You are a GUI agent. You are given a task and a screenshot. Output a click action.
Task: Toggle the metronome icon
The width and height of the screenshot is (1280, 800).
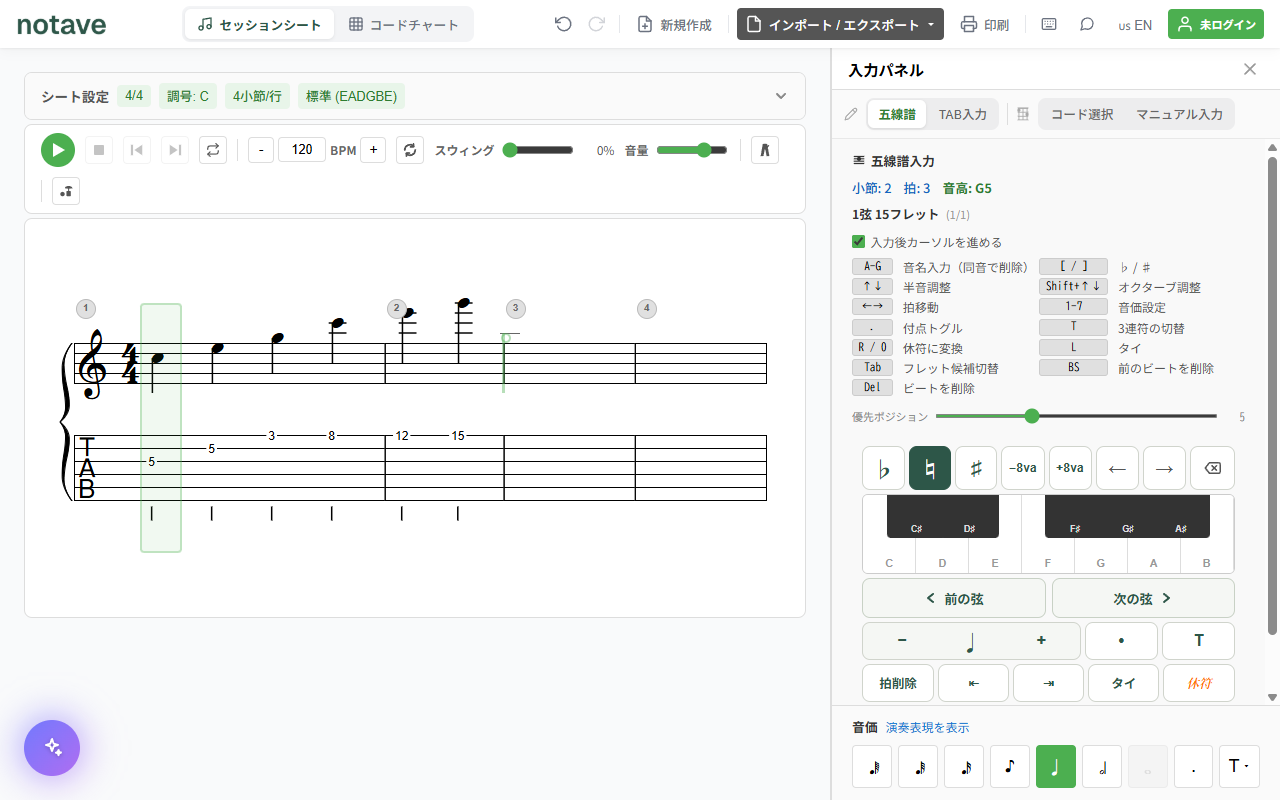tap(764, 150)
